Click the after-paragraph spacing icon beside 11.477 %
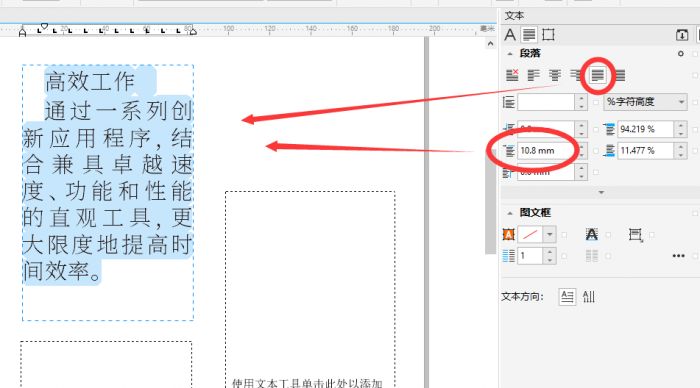Viewport: 700px width, 388px height. pyautogui.click(x=609, y=150)
